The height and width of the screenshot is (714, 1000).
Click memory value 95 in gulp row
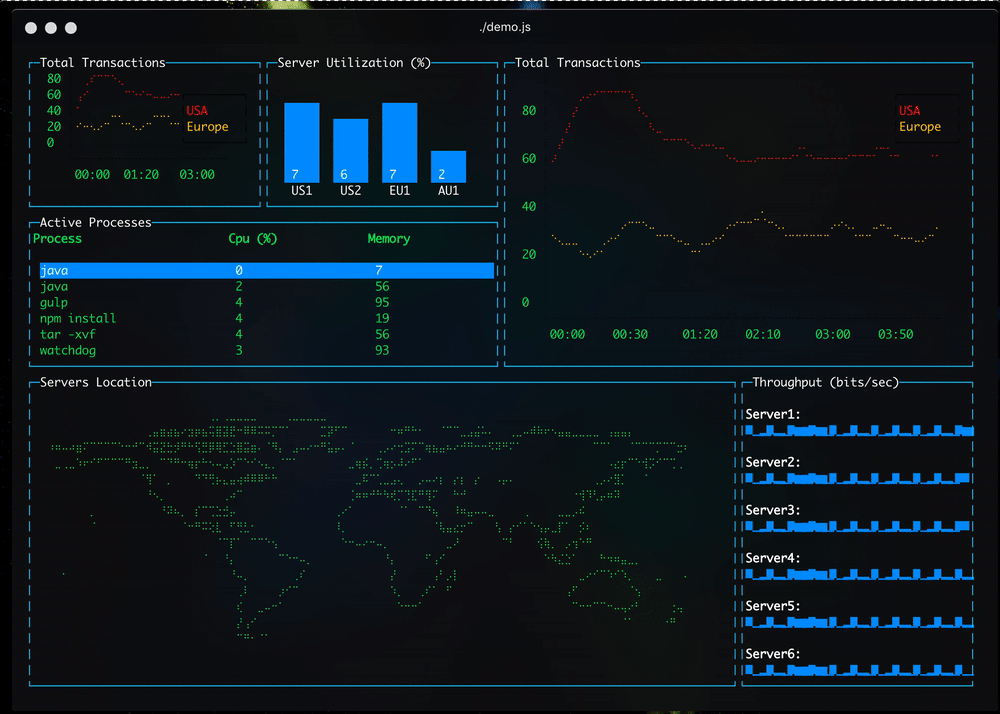382,302
